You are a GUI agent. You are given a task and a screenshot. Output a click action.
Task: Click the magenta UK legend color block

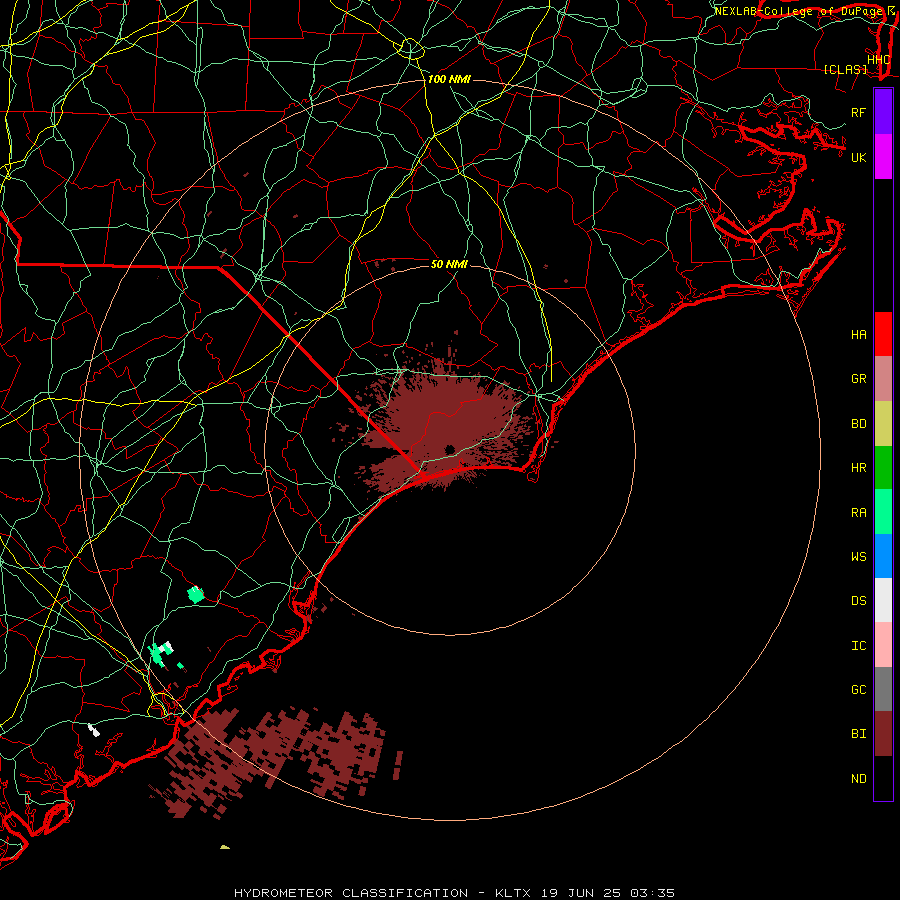[883, 157]
